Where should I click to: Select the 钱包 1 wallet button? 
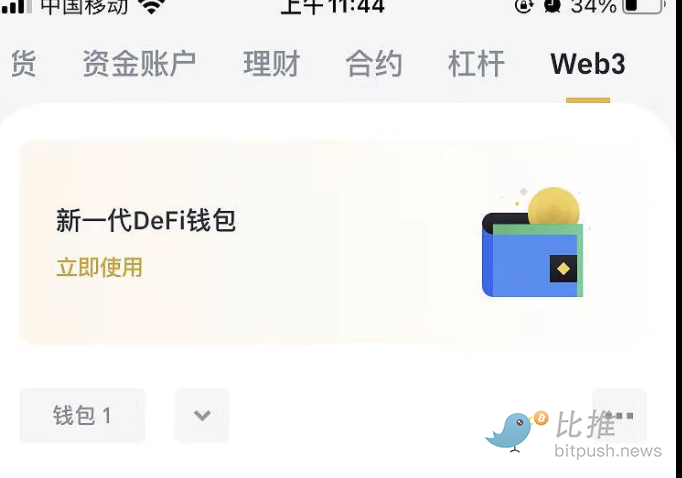82,416
